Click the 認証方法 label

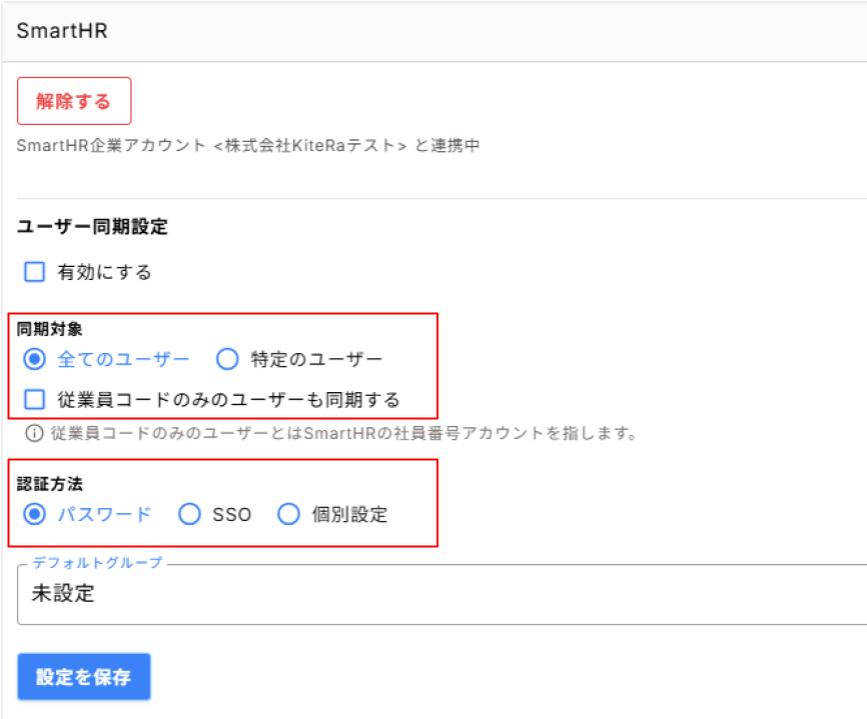tap(49, 484)
